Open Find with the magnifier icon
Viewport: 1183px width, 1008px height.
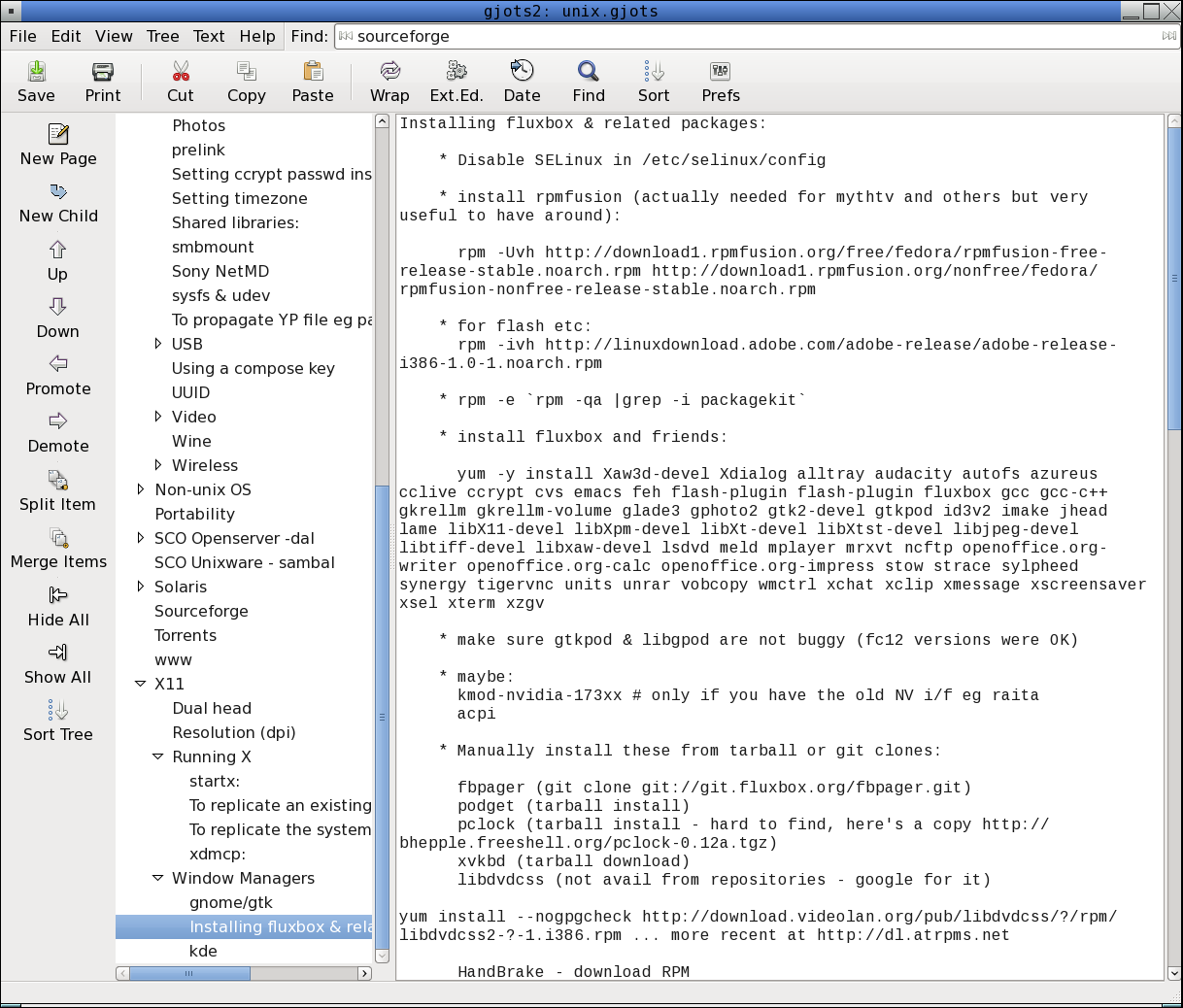click(589, 71)
